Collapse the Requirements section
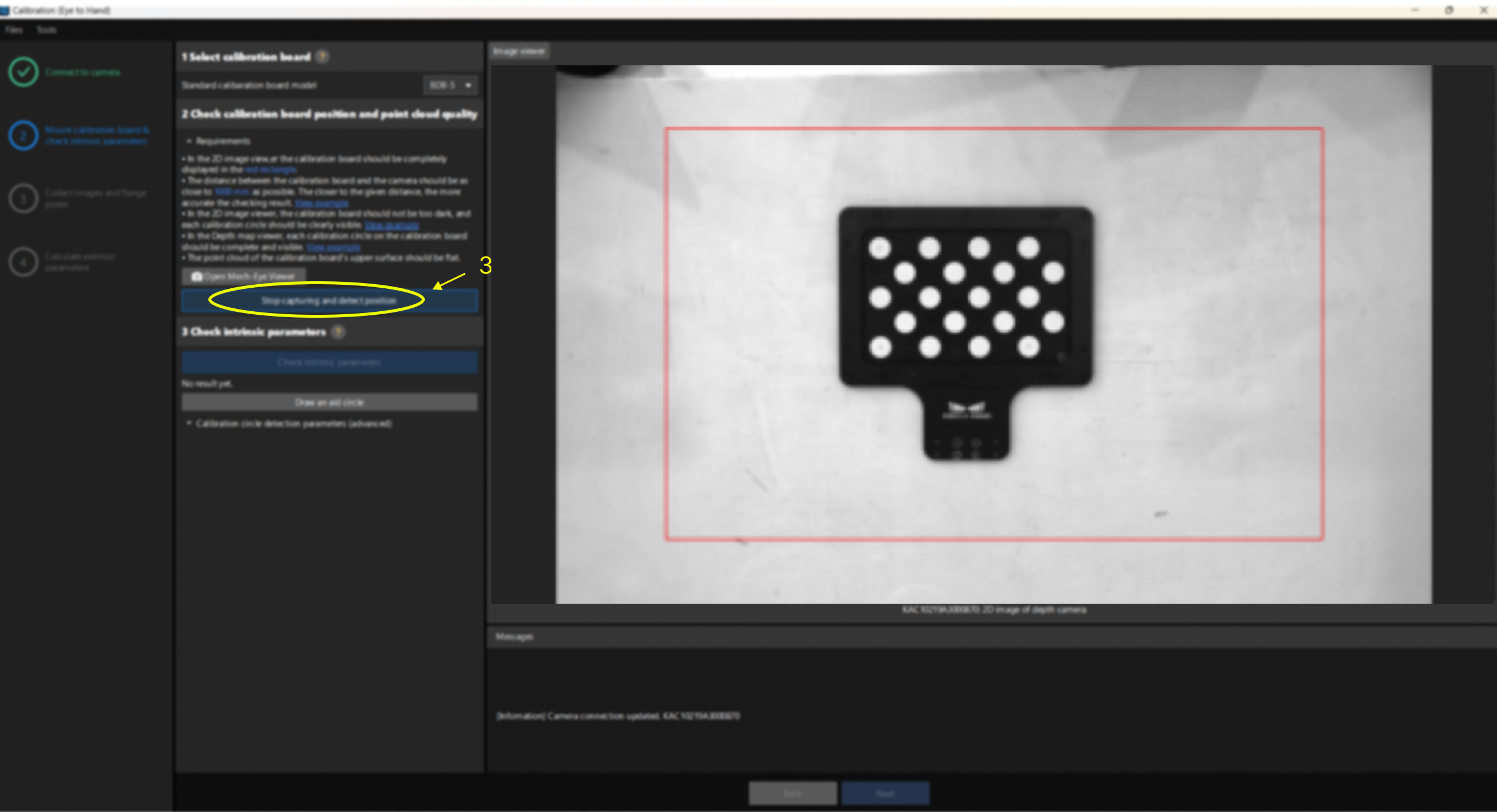 (x=189, y=141)
